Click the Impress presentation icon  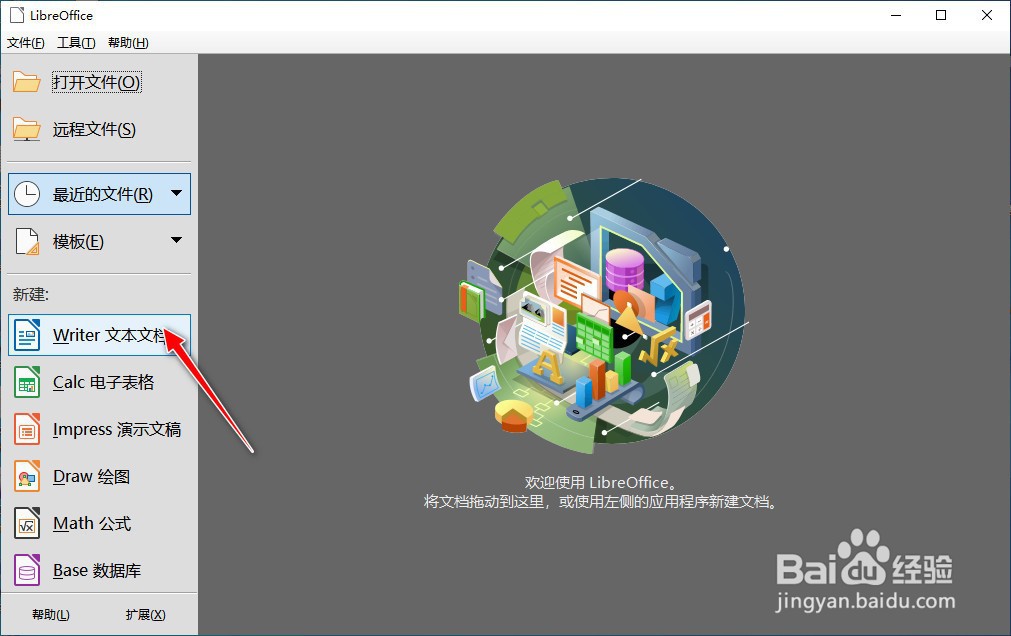coord(27,429)
